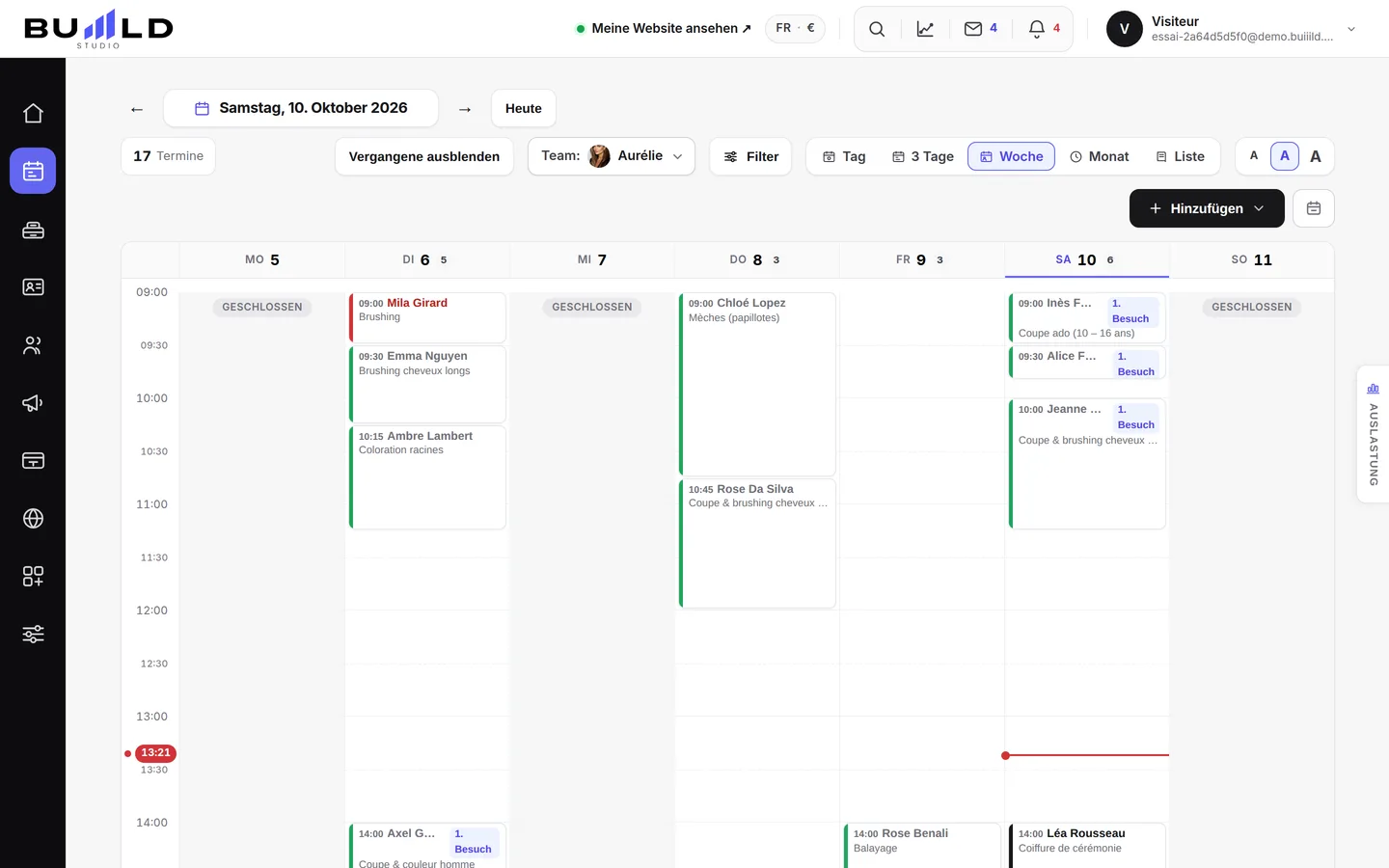Select large font size A
Image resolution: width=1389 pixels, height=868 pixels.
pyautogui.click(x=1316, y=156)
